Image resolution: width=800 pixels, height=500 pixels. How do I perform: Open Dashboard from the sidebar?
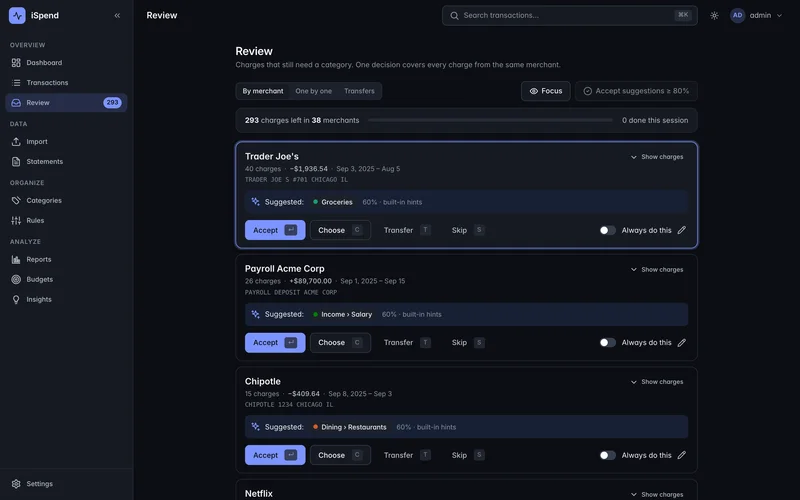66,63
